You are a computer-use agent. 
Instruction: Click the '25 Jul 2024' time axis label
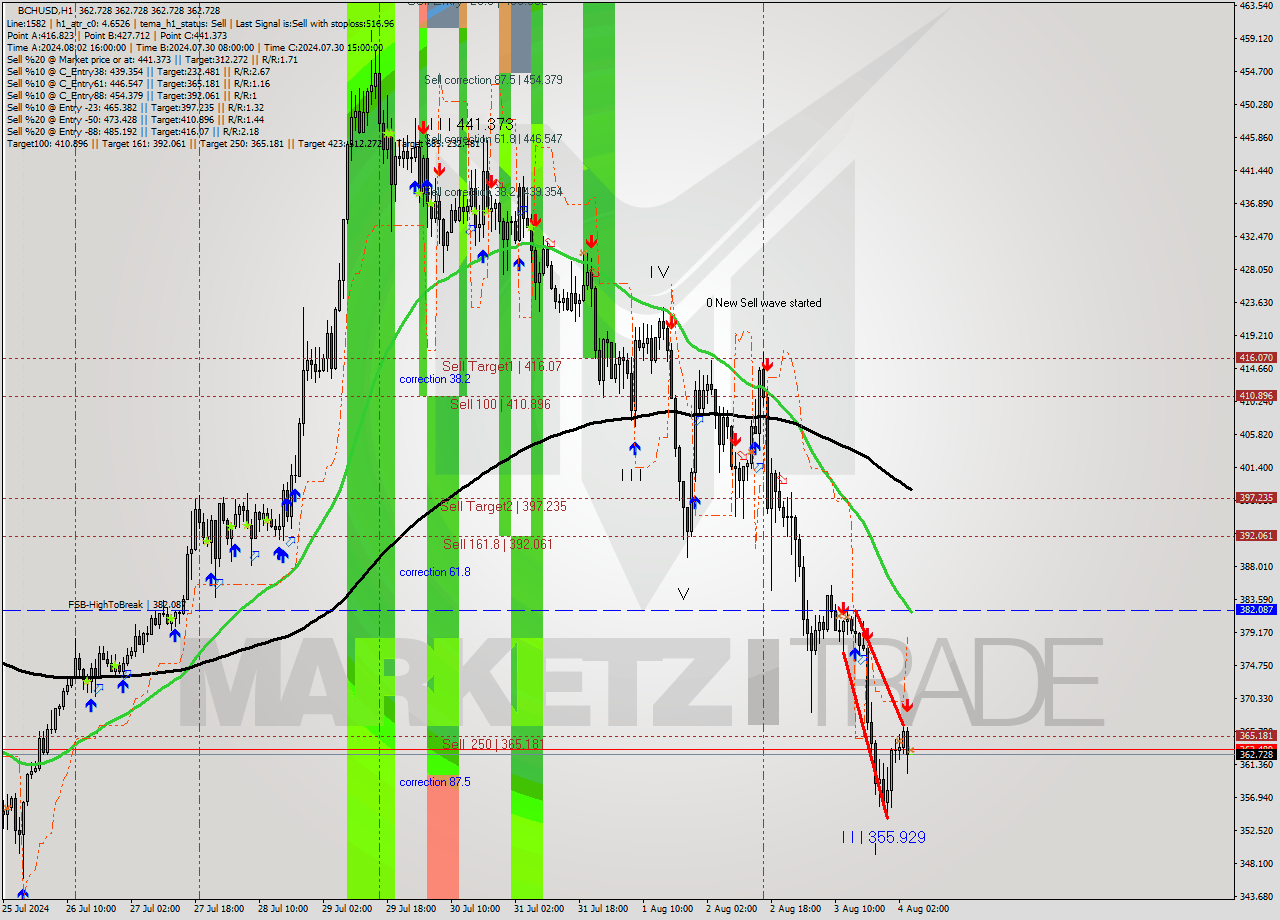26,909
